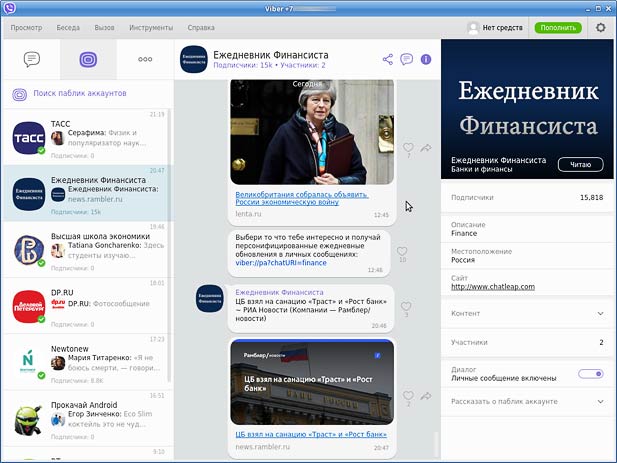This screenshot has height=463, width=617.
Task: Select the Прокачай Android account row
Action: [x=87, y=418]
